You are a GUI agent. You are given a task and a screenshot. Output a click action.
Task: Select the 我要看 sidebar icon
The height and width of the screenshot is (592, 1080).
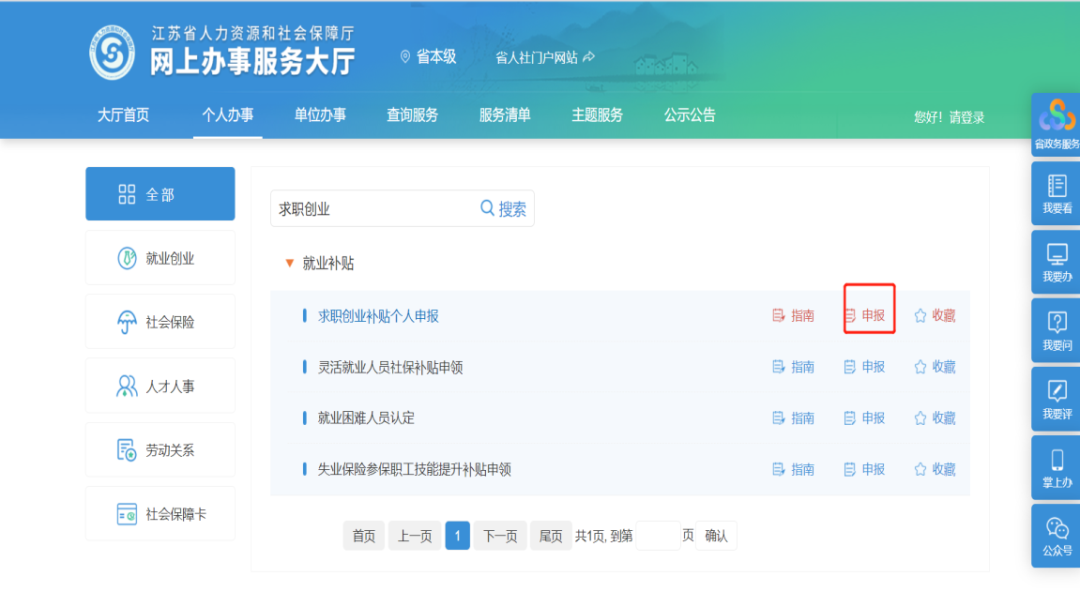click(1057, 192)
